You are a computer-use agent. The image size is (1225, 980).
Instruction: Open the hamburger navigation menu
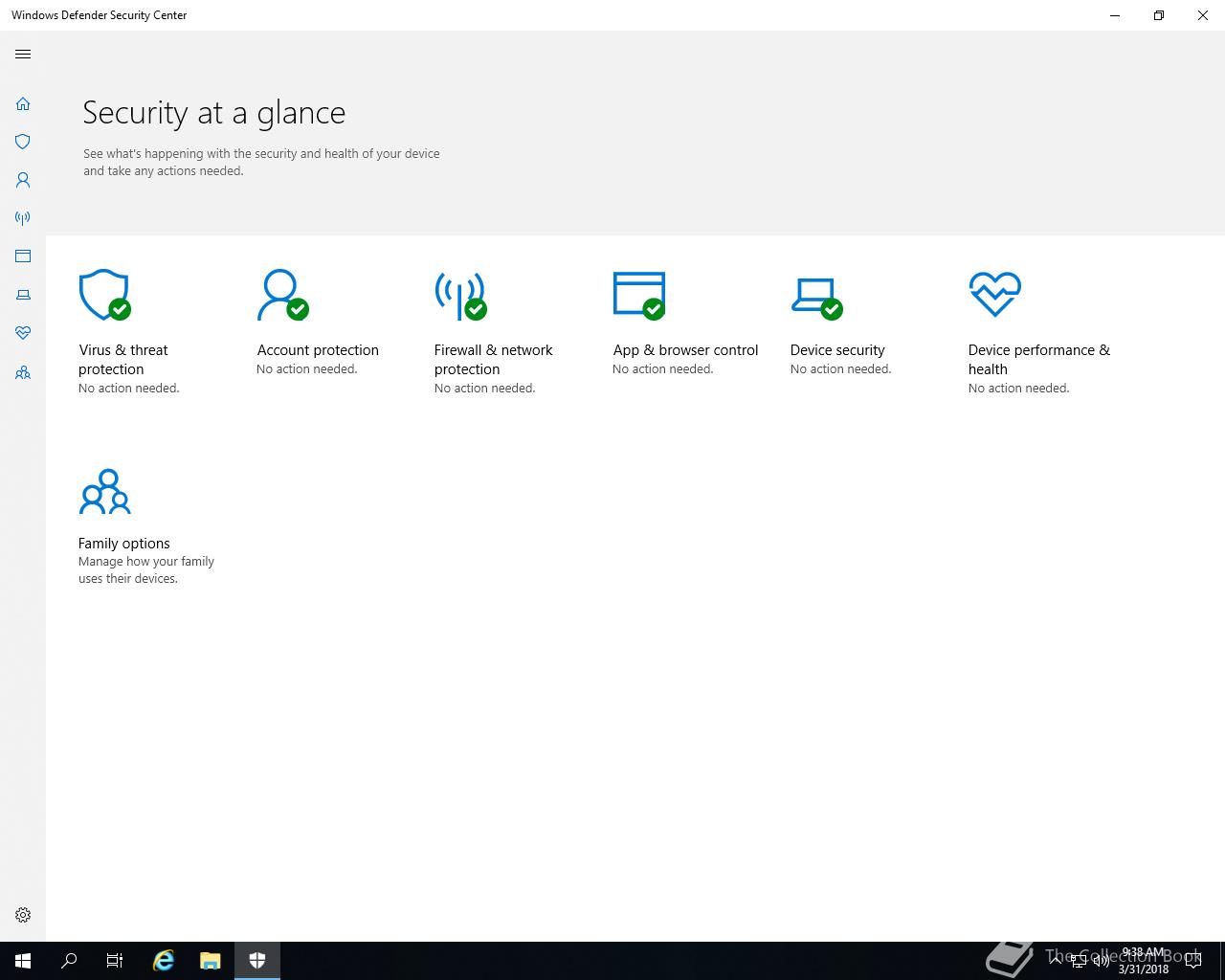tap(23, 55)
